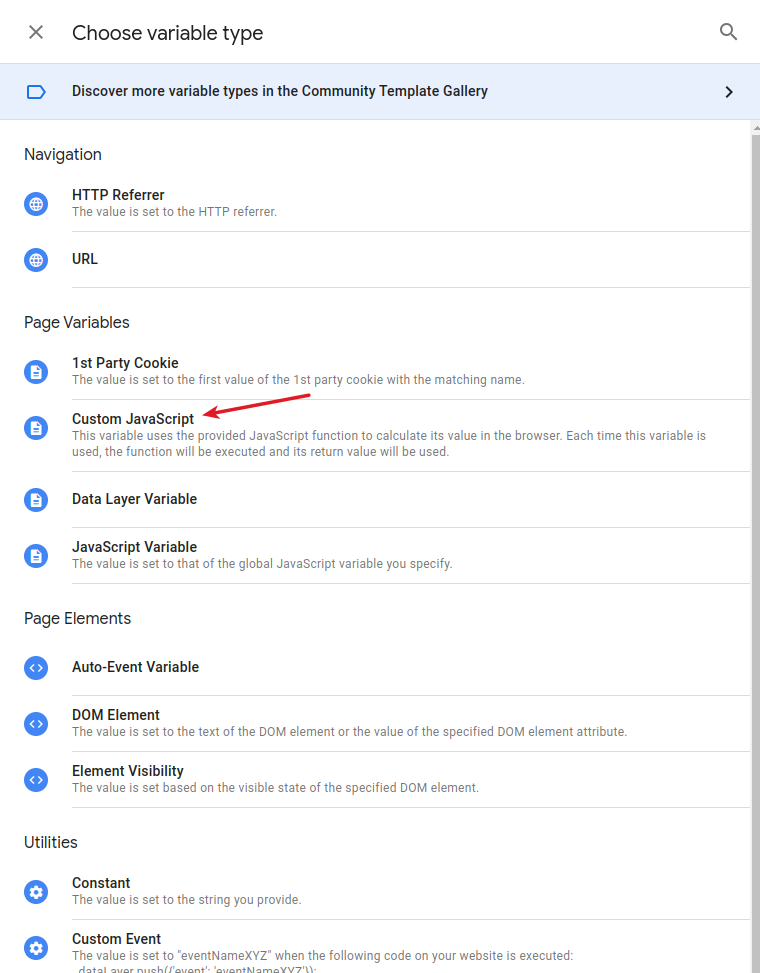Choose the DOM Element variable
This screenshot has width=760, height=973.
pyautogui.click(x=116, y=715)
